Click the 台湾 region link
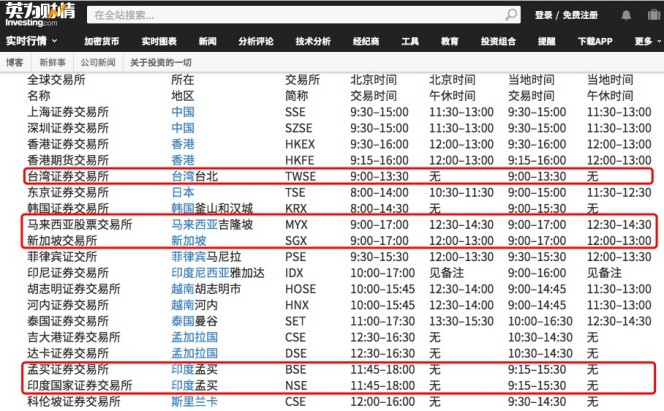Image resolution: width=664 pixels, height=411 pixels. (x=183, y=176)
